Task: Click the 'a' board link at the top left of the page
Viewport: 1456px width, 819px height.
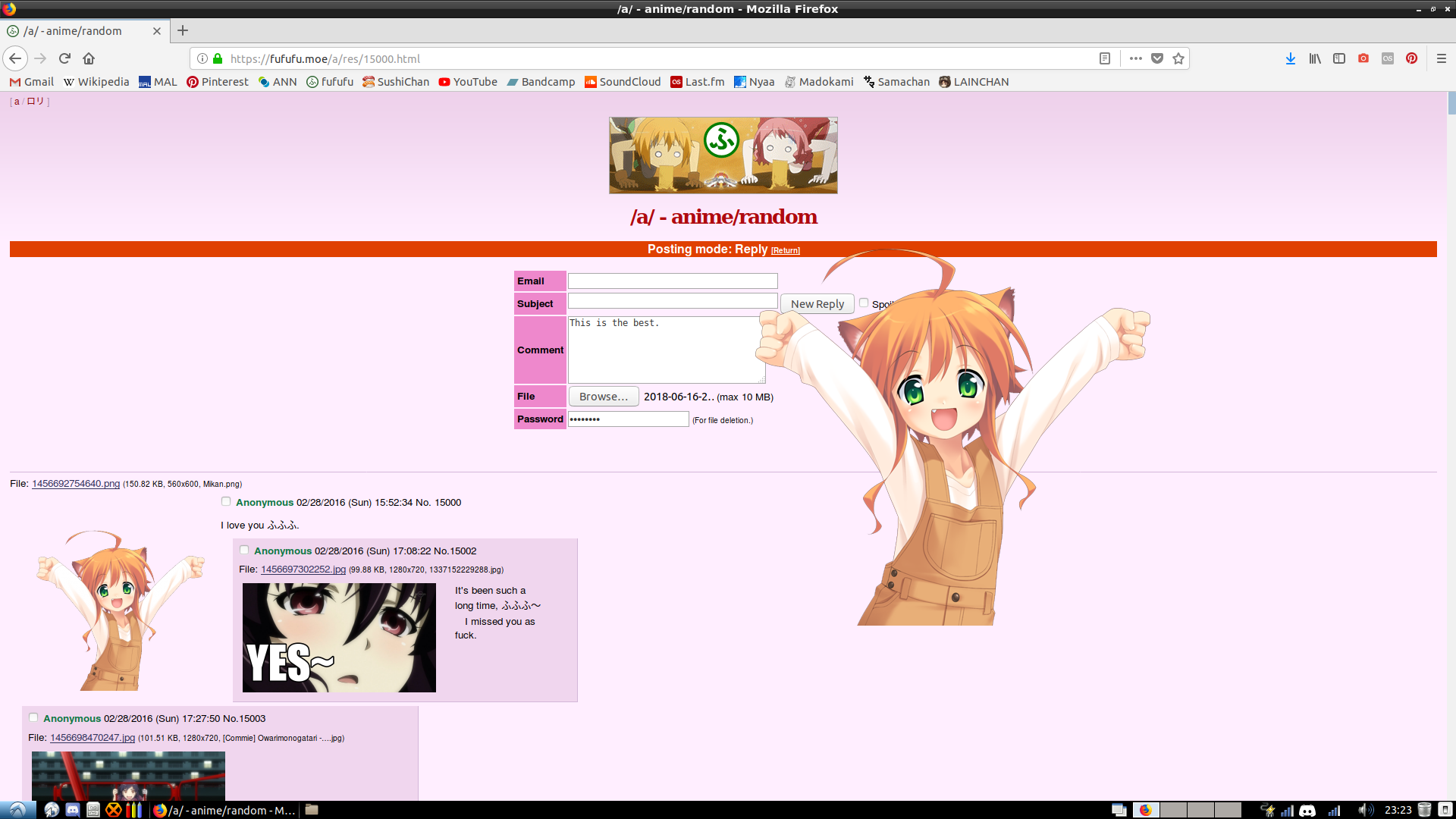Action: point(17,102)
